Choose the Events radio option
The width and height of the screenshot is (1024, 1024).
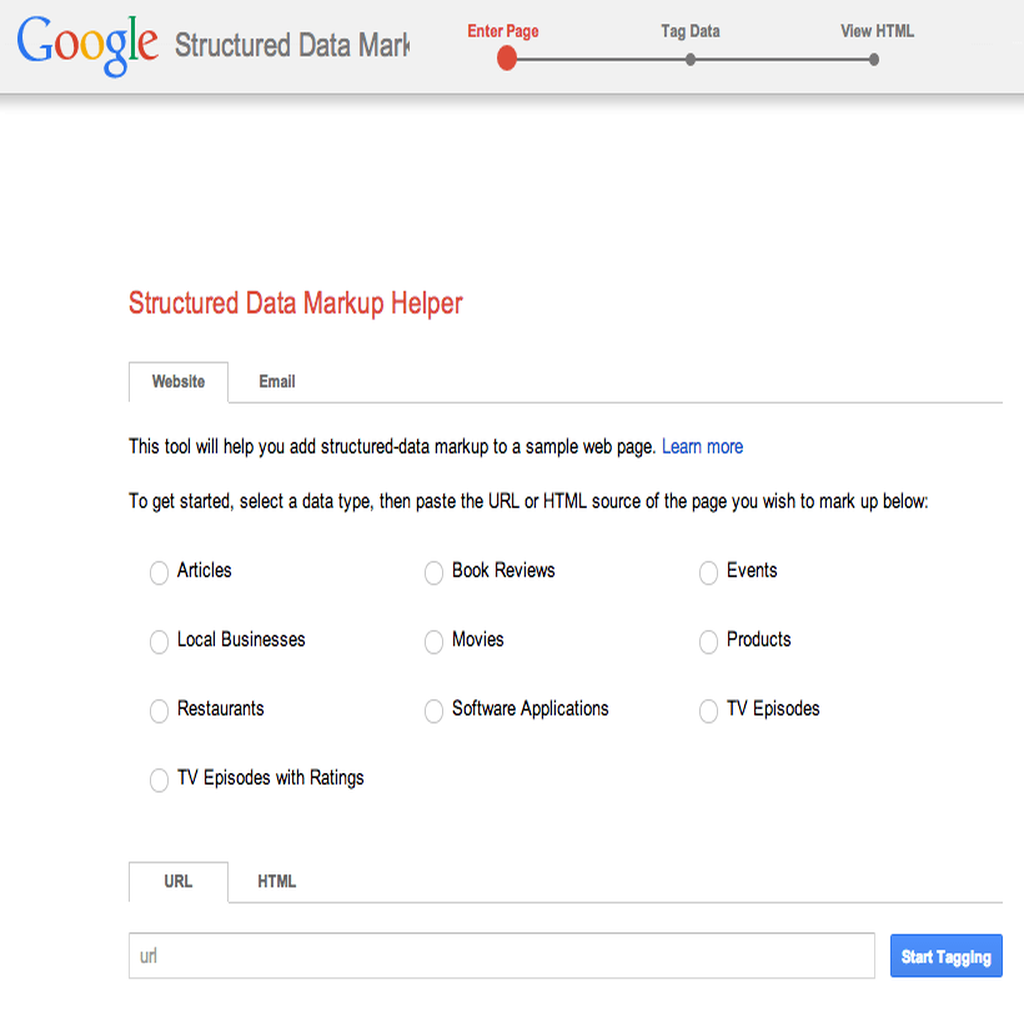point(709,573)
